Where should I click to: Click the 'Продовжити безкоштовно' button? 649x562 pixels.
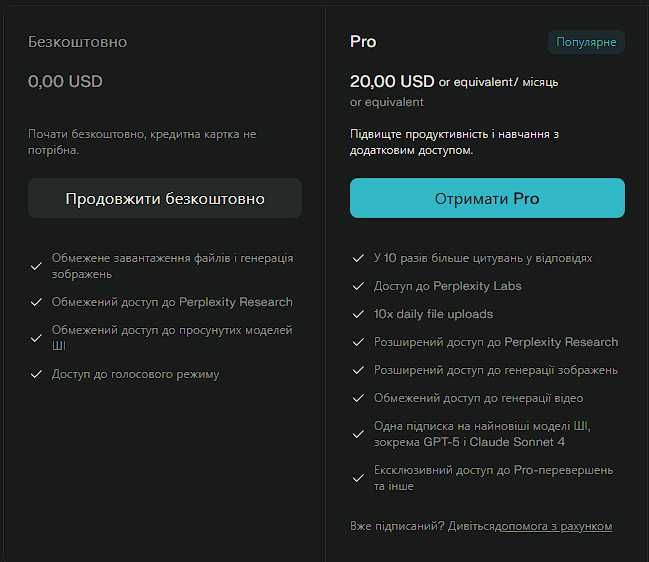point(165,198)
